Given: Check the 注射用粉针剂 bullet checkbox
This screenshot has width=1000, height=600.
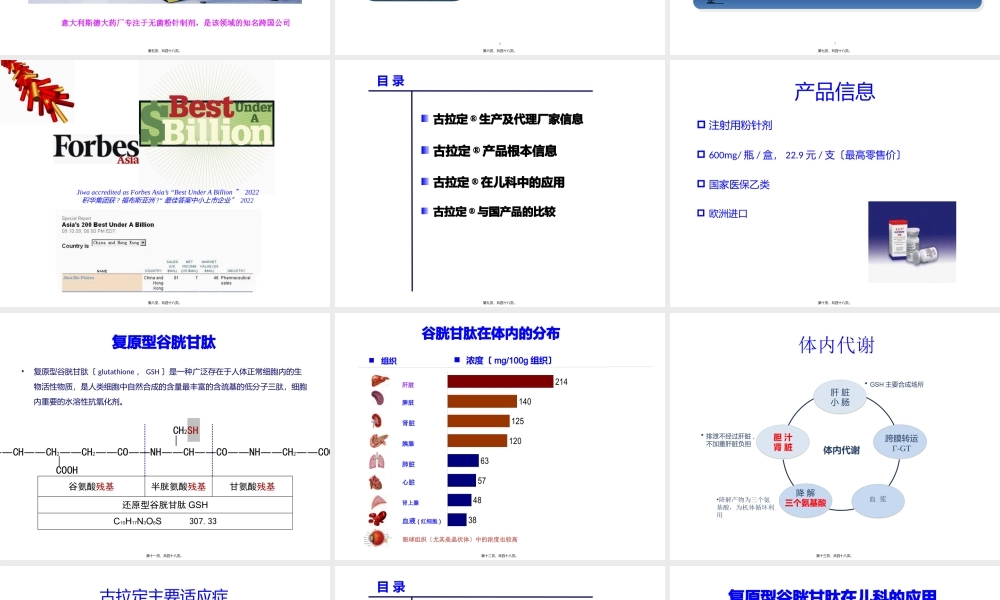Looking at the screenshot, I should pos(701,124).
